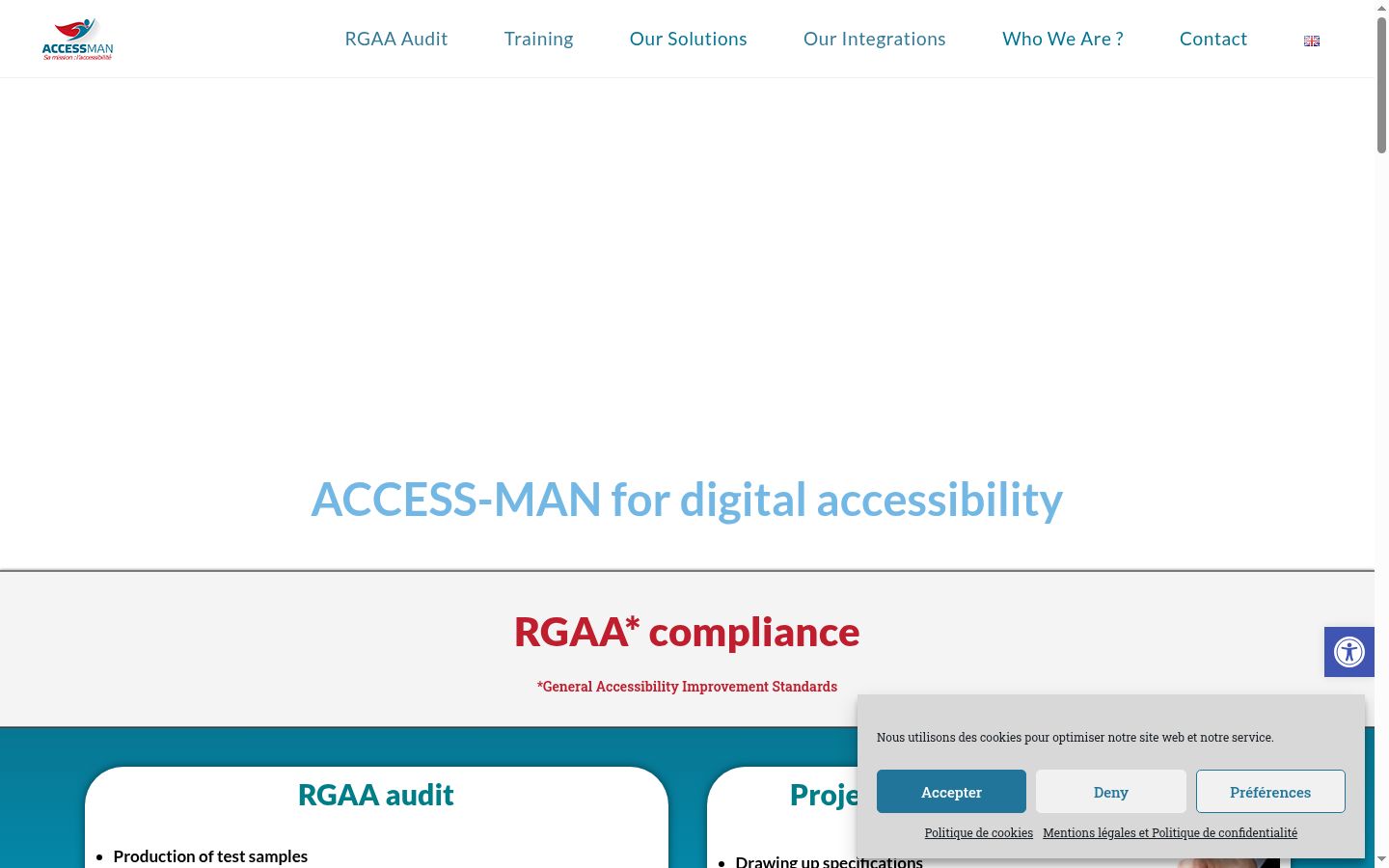
Task: Click the ACCESS-MAN for digital accessibility heading
Action: click(x=687, y=500)
